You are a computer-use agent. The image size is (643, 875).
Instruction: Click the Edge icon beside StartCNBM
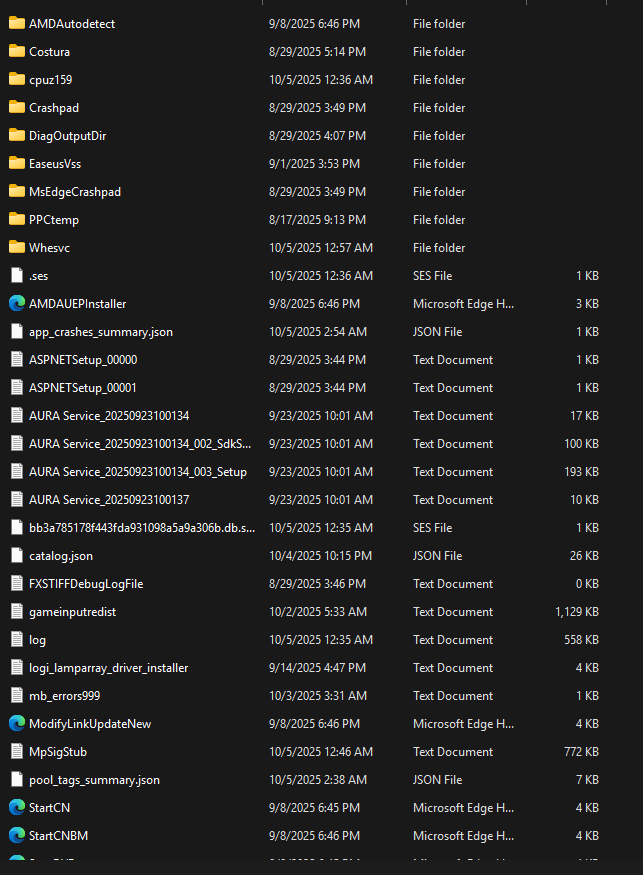click(x=17, y=835)
